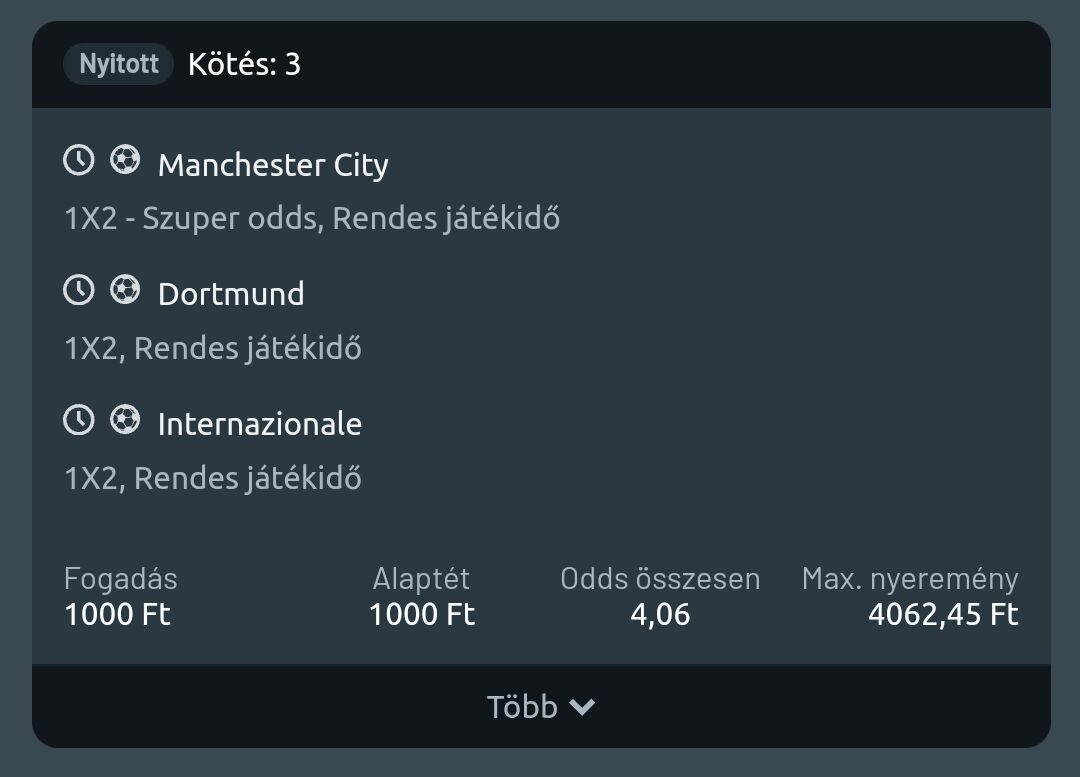Click the Internazionale 1X2, Rendes játékidő line

pyautogui.click(x=213, y=478)
